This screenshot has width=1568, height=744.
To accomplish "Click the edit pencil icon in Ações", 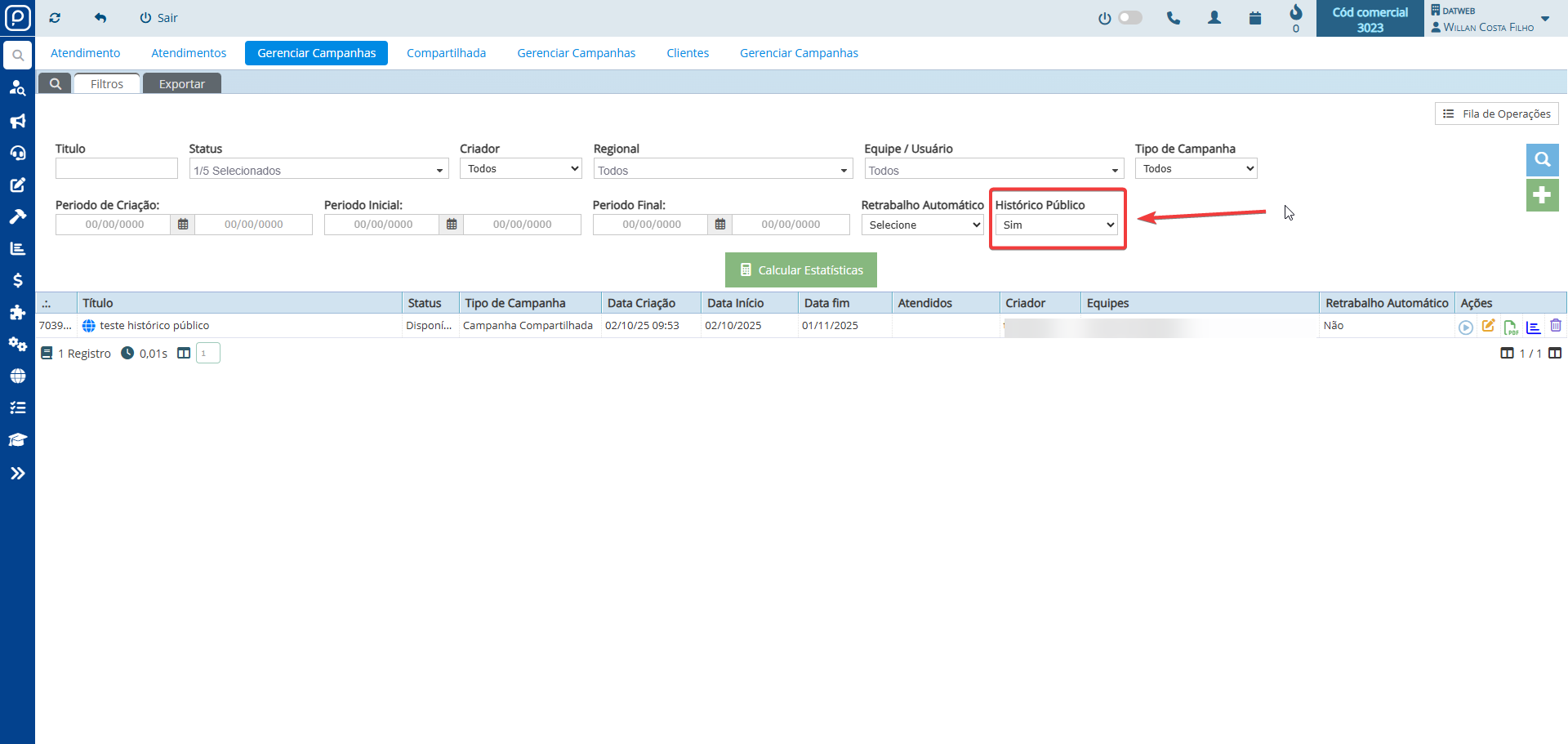I will pos(1488,326).
